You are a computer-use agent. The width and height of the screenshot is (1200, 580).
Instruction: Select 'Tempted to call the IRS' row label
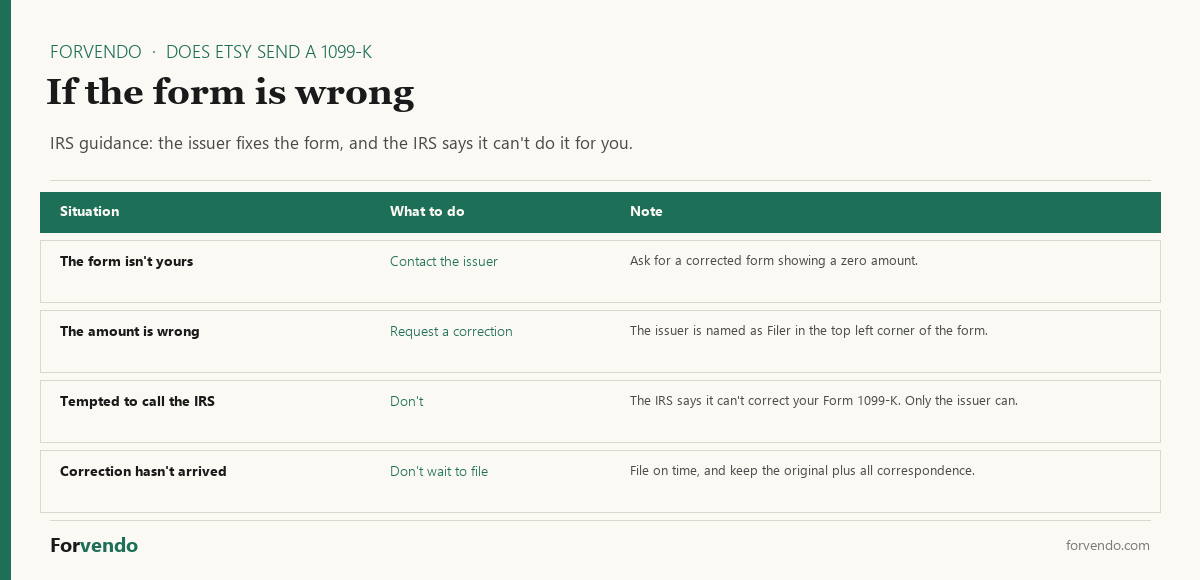tap(137, 401)
